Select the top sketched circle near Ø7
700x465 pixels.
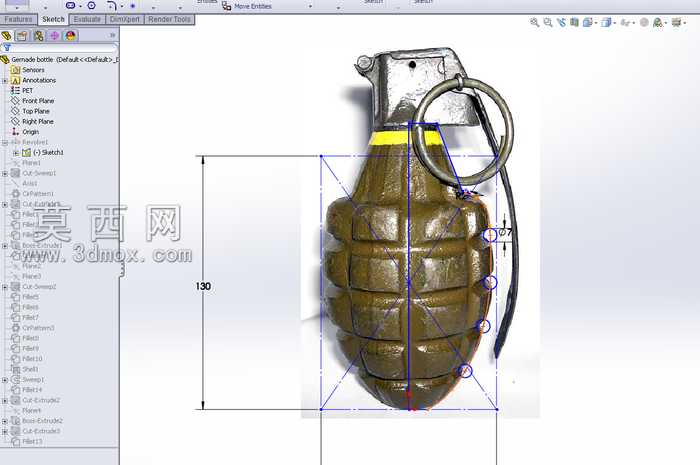pos(490,235)
